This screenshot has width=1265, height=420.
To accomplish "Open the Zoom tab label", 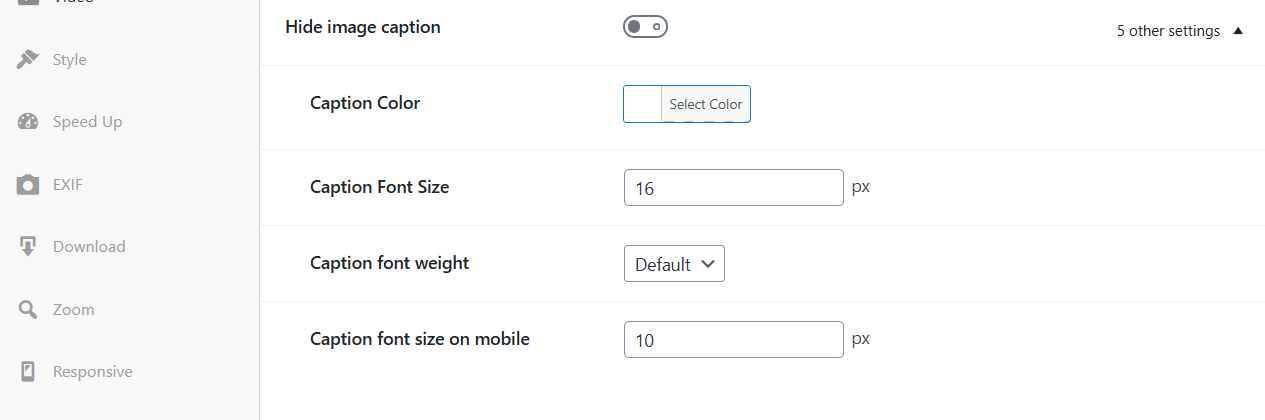I will 74,310.
